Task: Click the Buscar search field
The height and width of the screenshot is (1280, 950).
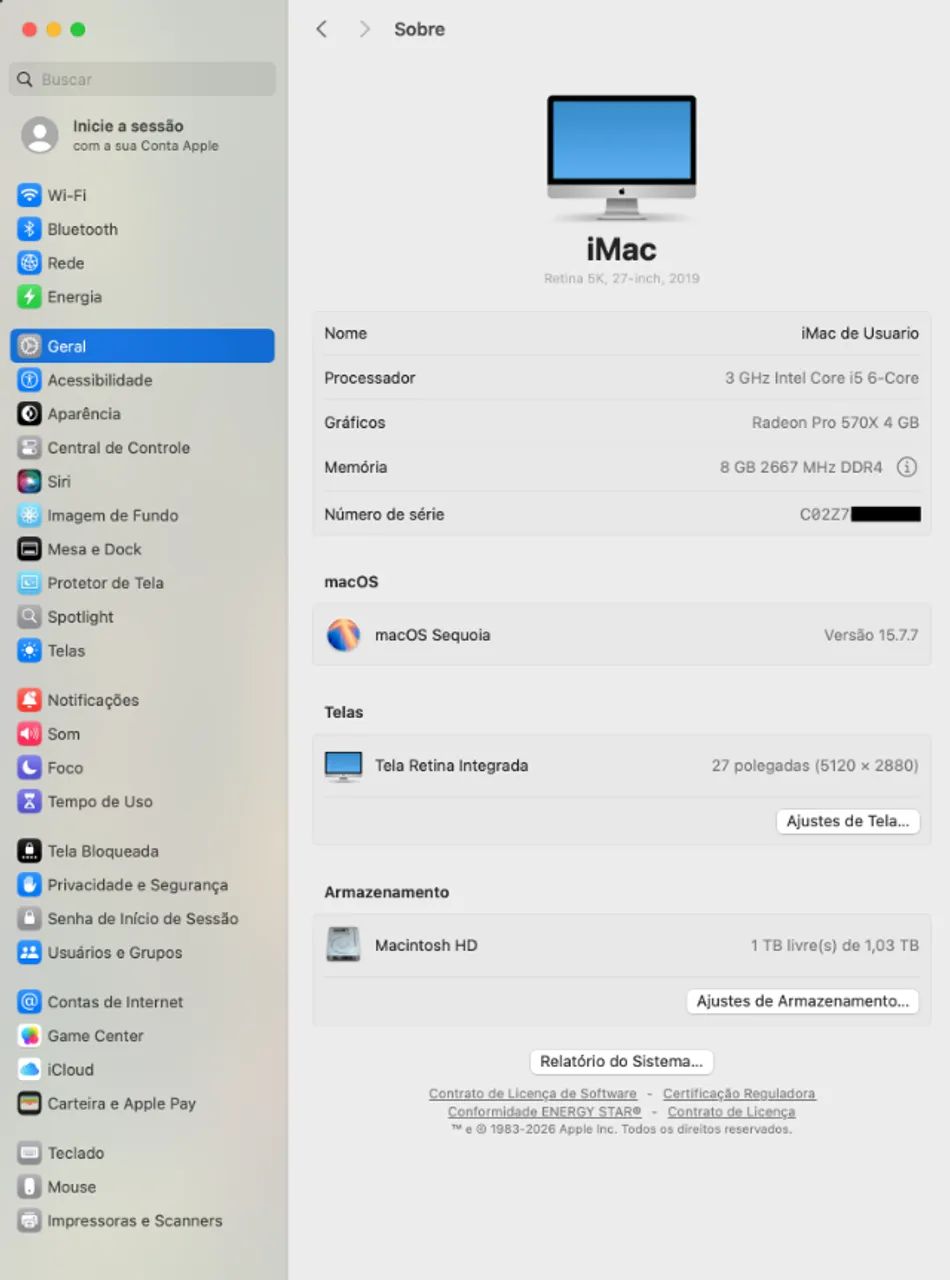Action: point(142,79)
